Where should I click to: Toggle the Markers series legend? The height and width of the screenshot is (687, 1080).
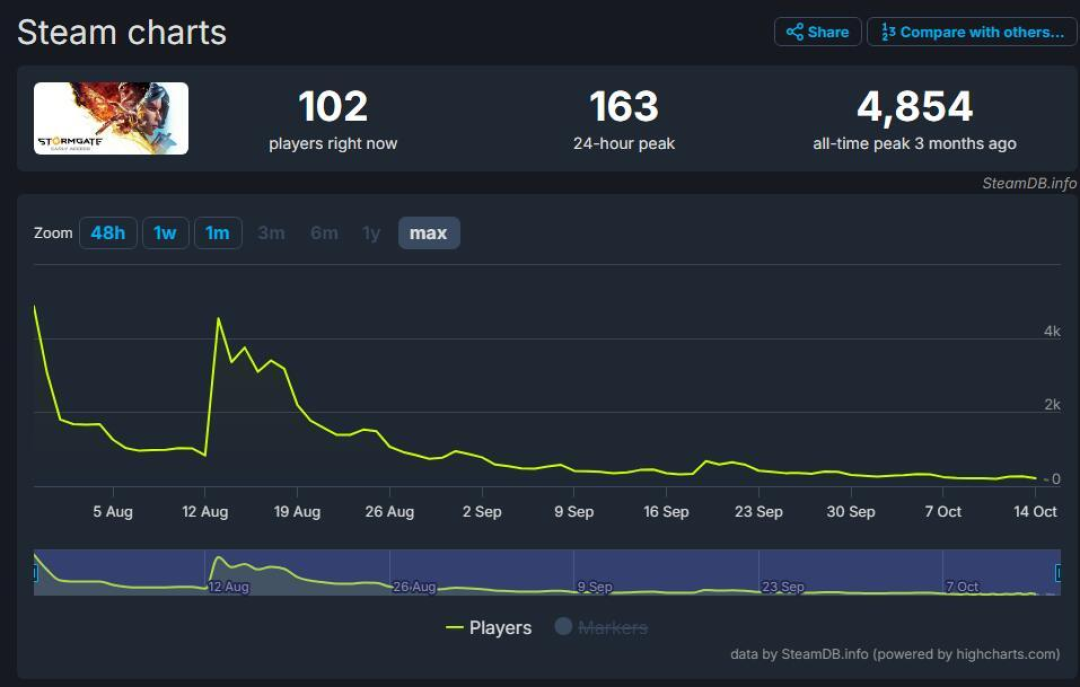click(x=601, y=628)
